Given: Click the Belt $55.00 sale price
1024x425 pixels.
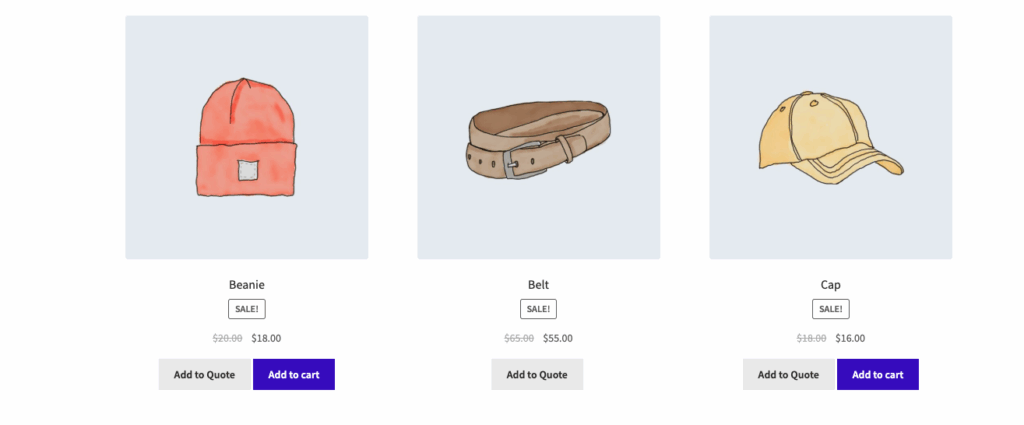Looking at the screenshot, I should (x=558, y=338).
